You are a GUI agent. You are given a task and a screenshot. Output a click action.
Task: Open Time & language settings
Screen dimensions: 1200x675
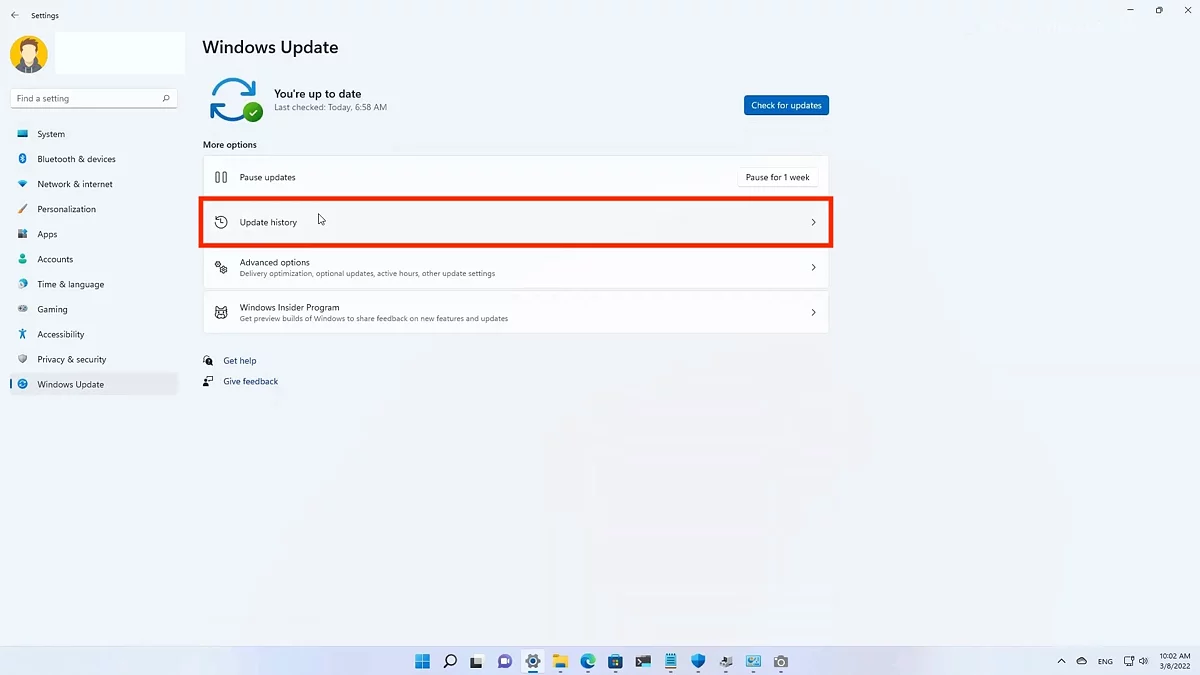[94, 284]
